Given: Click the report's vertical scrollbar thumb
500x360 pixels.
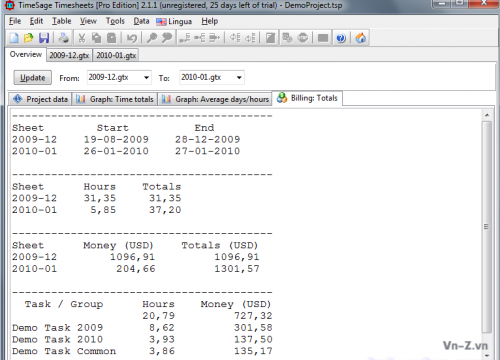Looking at the screenshot, I should [x=486, y=227].
